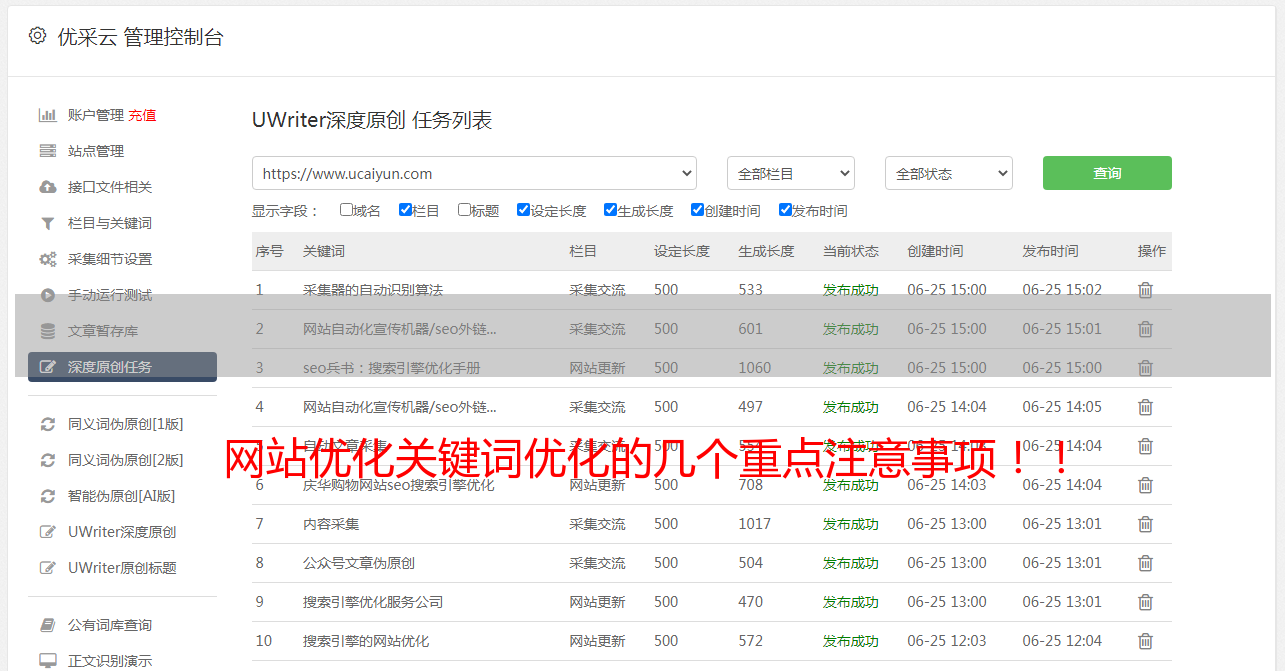
Task: Click the 公有词库查询 book icon
Action: (47, 625)
